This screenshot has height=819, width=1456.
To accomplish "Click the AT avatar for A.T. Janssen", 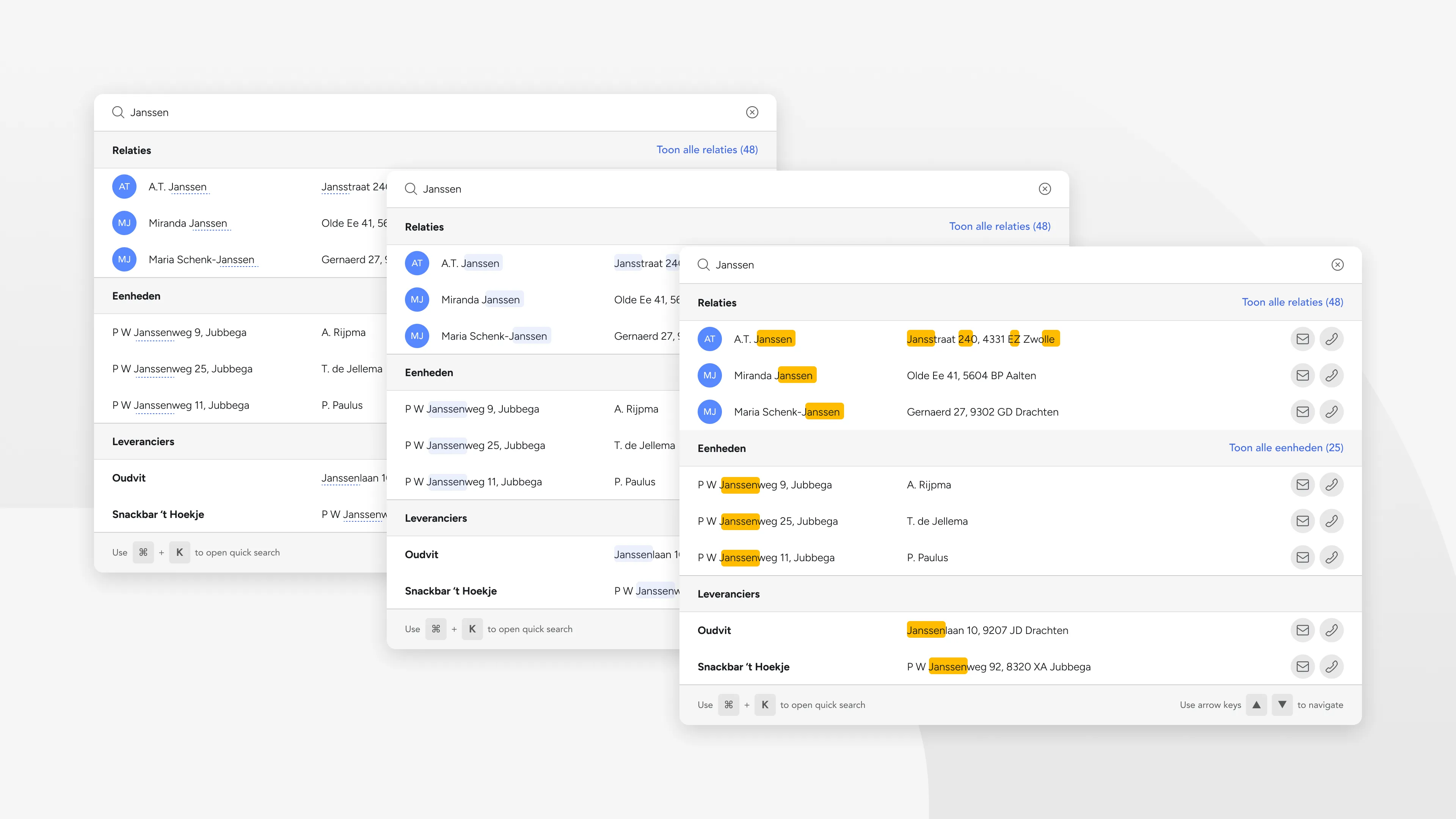I will click(x=709, y=339).
